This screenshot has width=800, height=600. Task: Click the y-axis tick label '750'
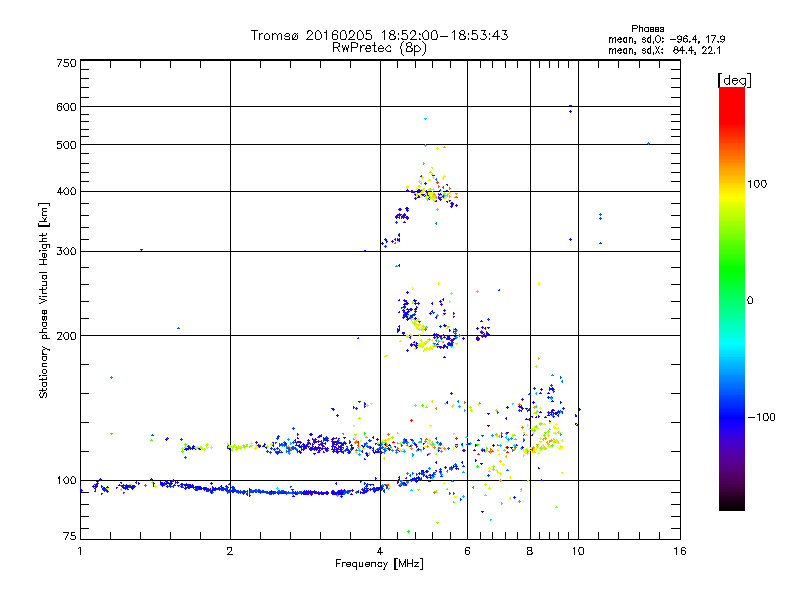[x=67, y=63]
